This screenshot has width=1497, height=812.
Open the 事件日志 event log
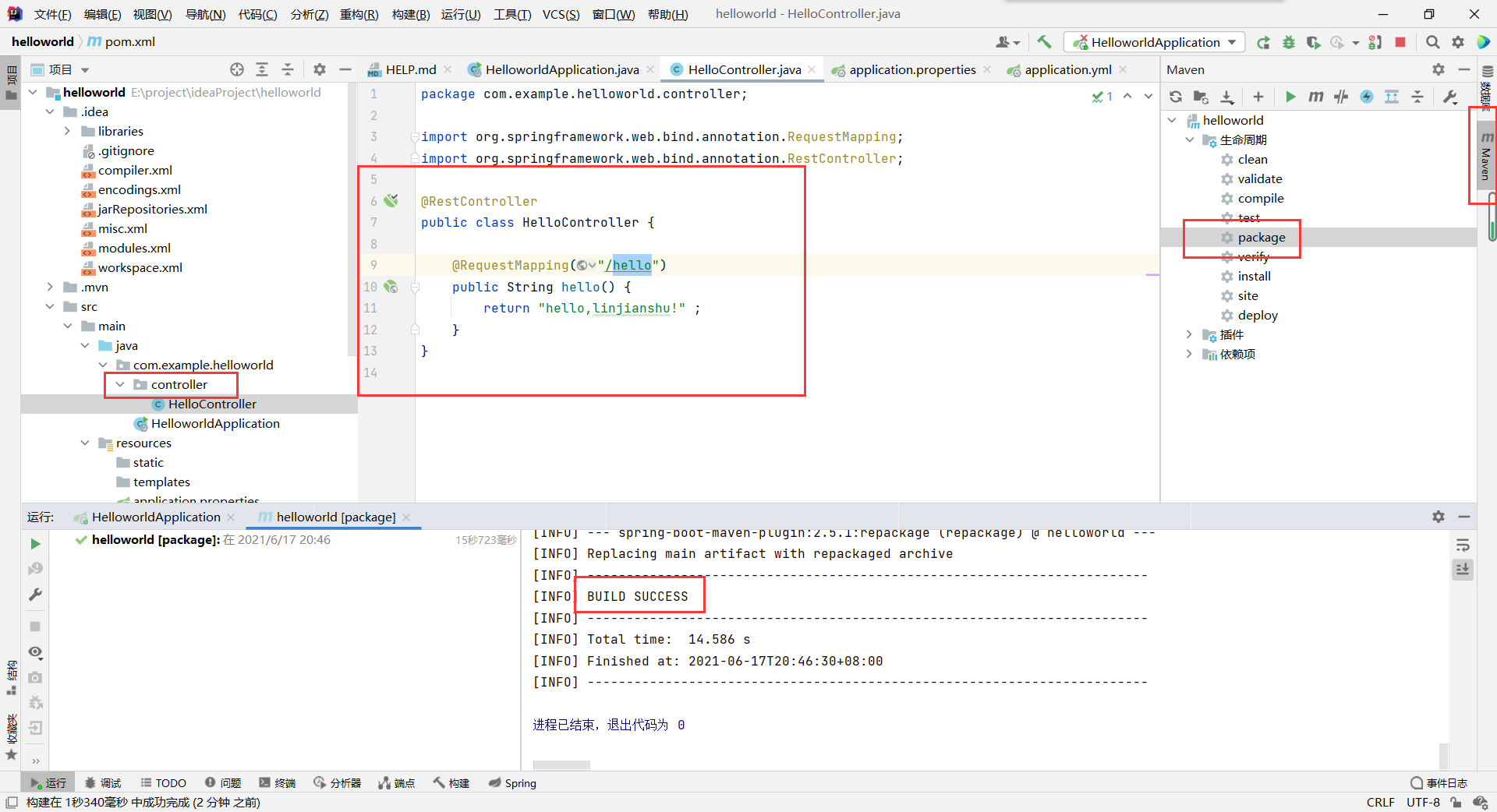(1439, 783)
